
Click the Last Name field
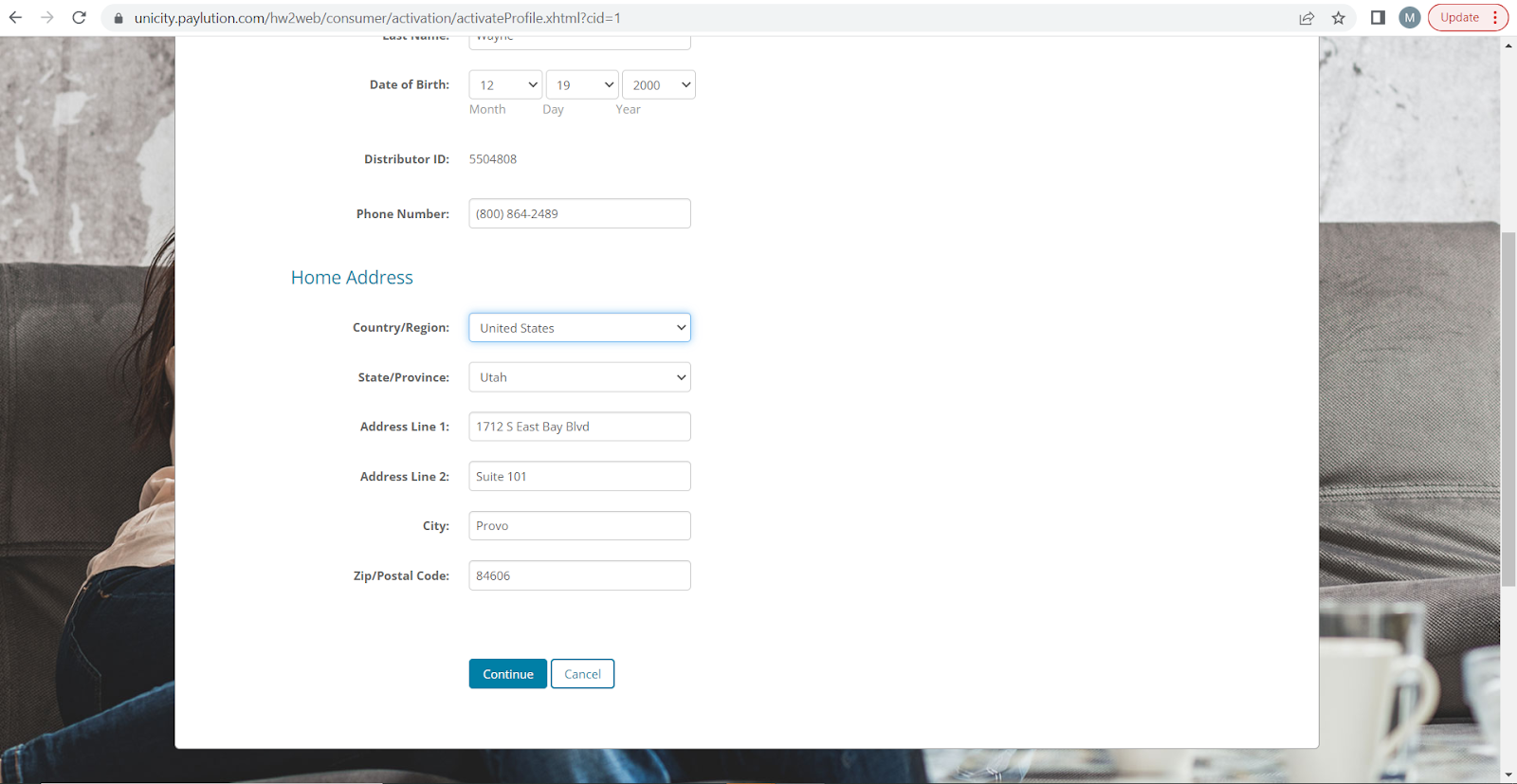580,42
